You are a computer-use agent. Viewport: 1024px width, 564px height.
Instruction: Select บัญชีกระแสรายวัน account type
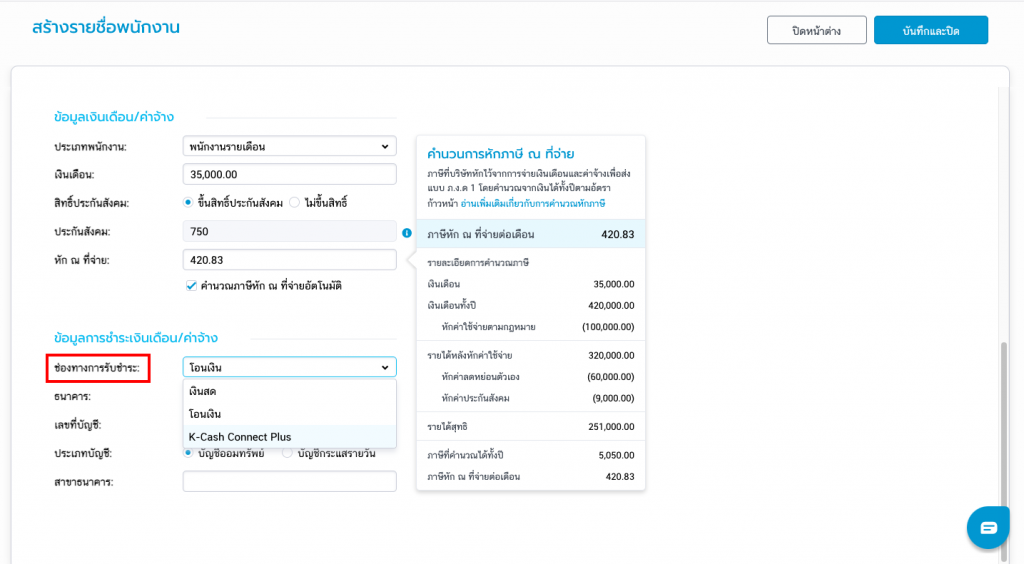(288, 453)
